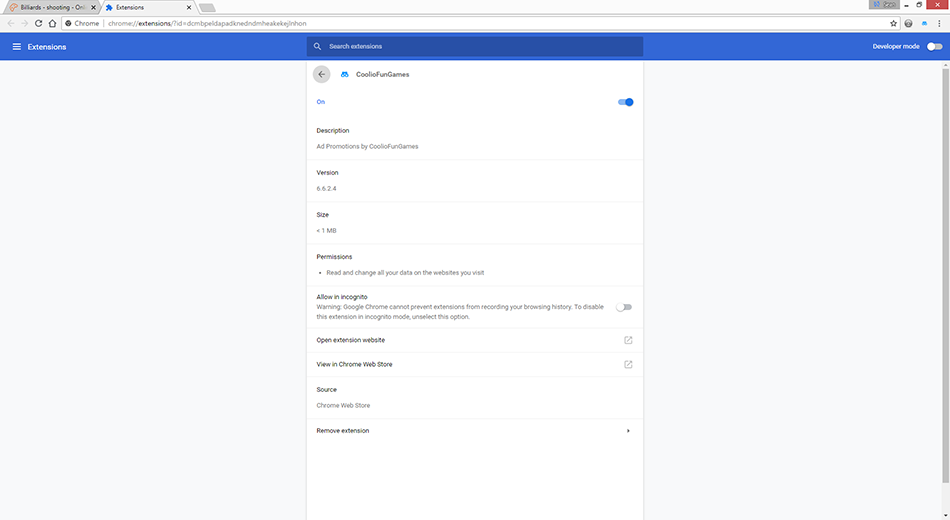This screenshot has width=950, height=520.
Task: Expand Remove extension arrow
Action: point(628,431)
